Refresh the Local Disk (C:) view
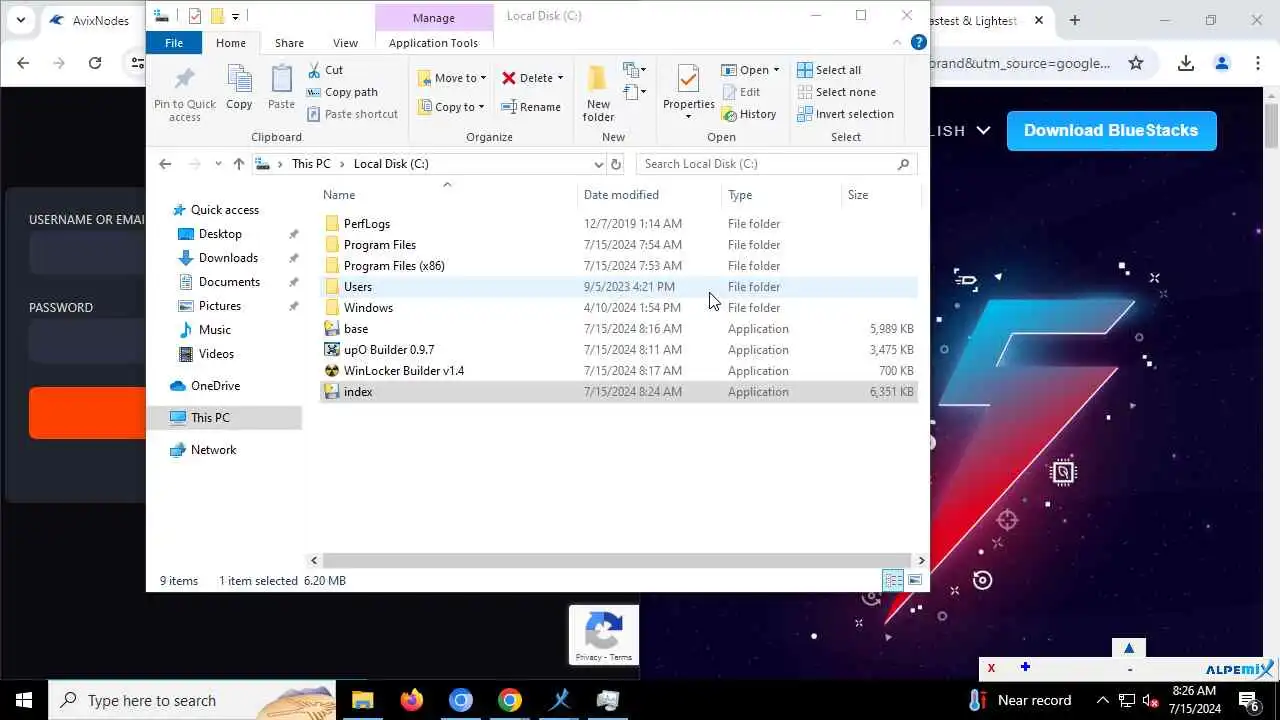 tap(616, 164)
